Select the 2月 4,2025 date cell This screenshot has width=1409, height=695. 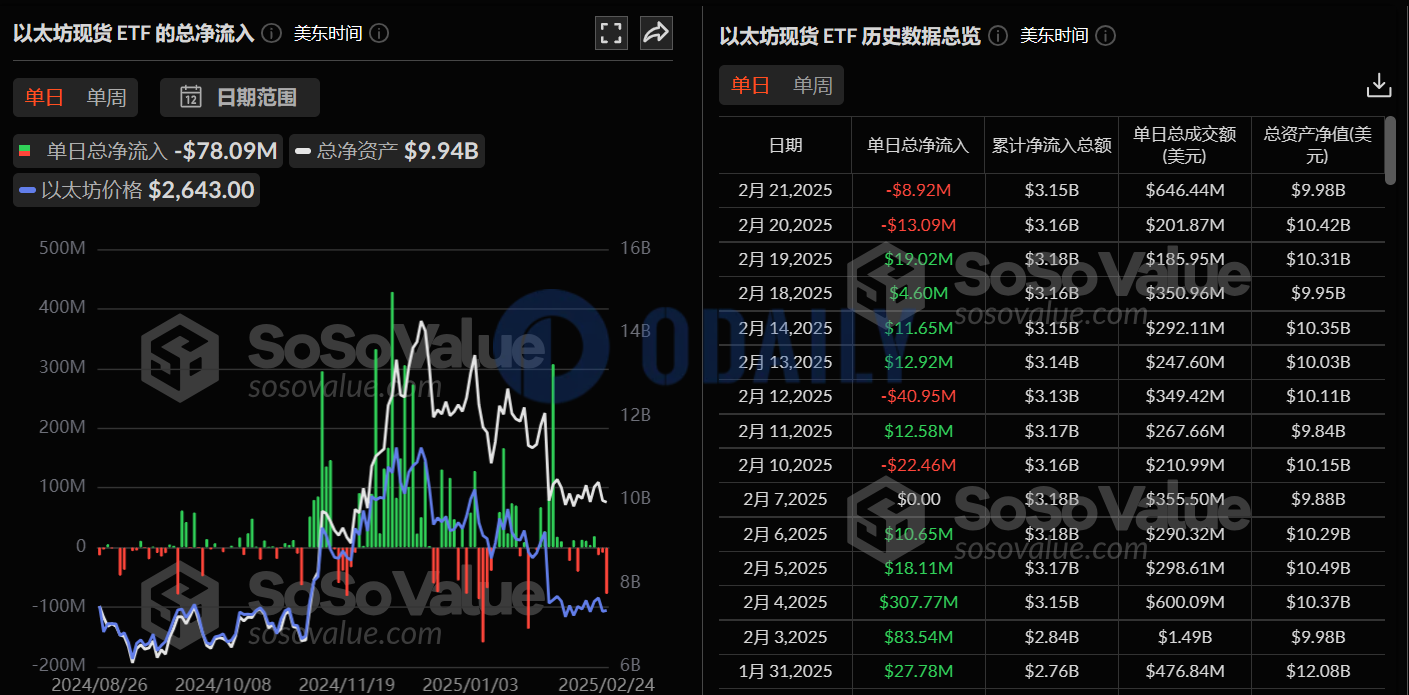[x=785, y=601]
